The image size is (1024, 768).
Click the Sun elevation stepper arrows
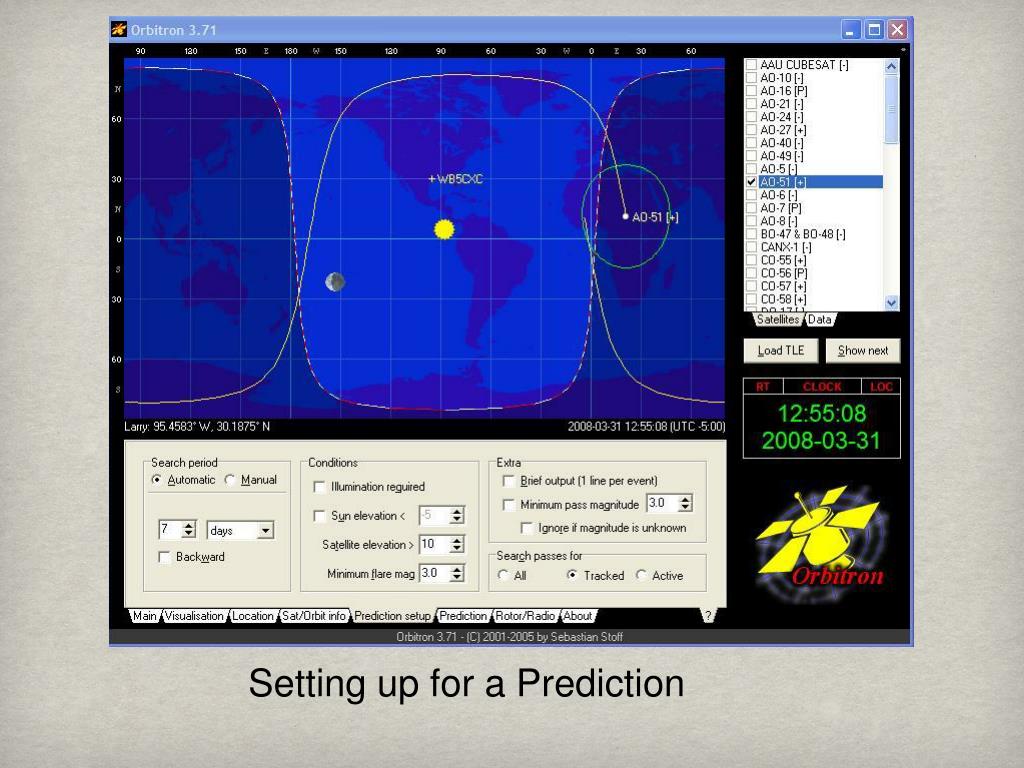457,515
